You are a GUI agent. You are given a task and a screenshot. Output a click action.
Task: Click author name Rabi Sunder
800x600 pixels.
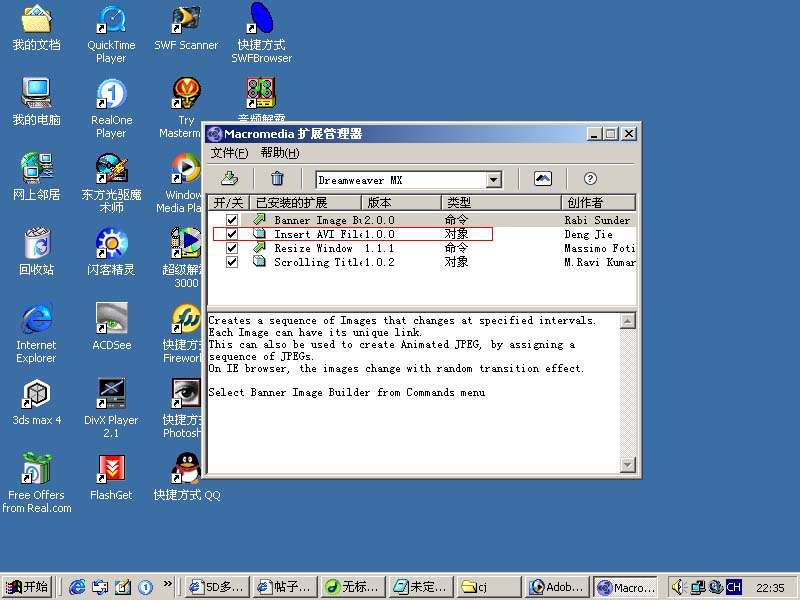coord(597,220)
